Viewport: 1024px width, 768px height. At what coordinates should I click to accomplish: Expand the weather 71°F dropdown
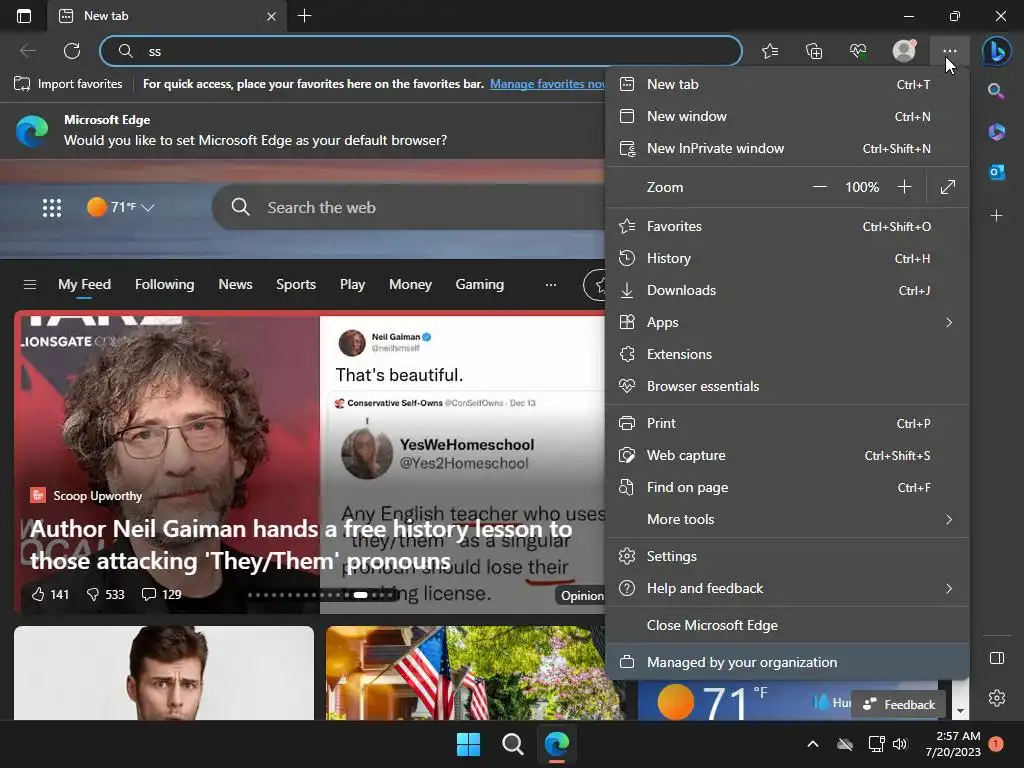[121, 207]
